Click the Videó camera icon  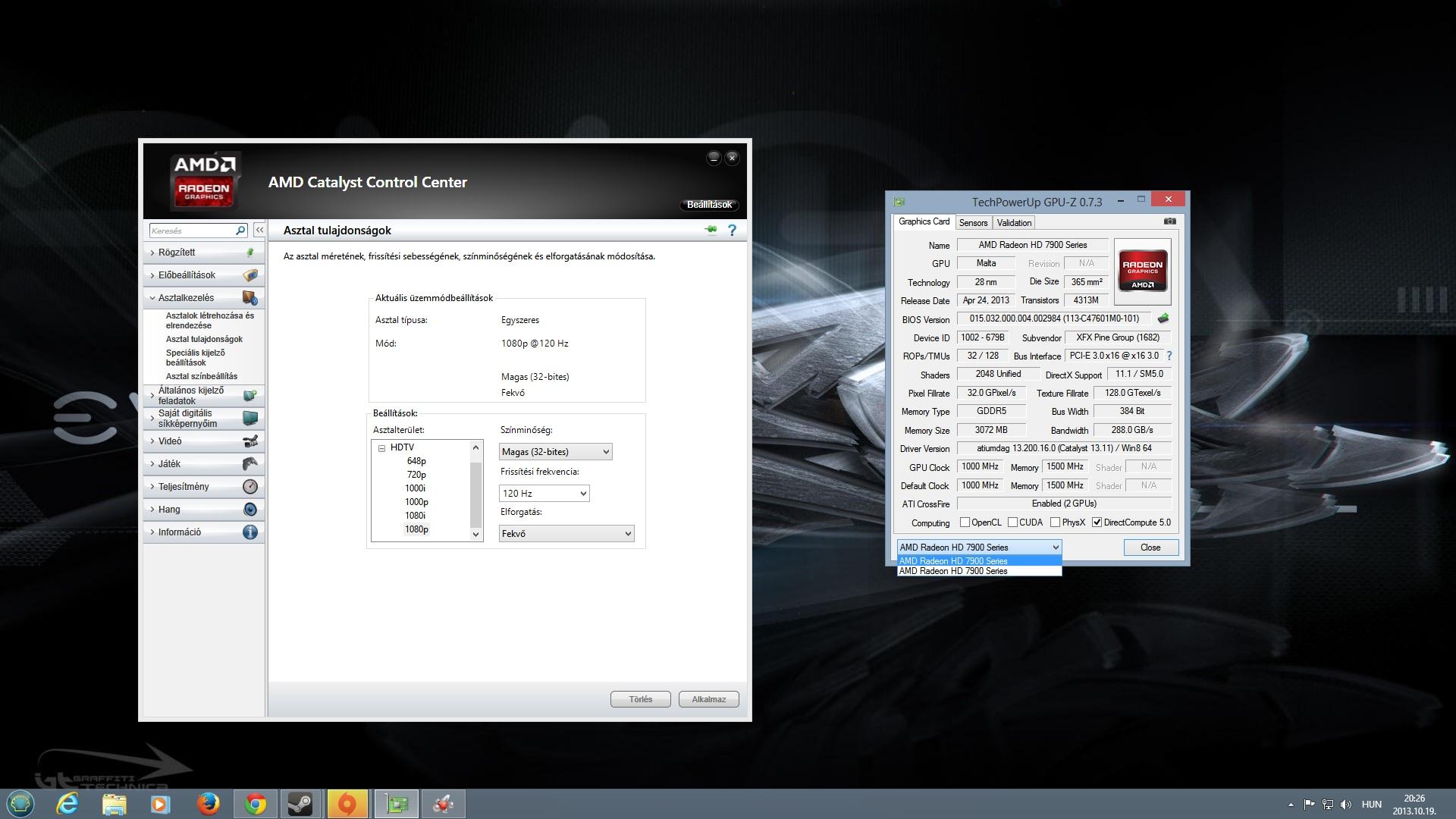point(250,441)
